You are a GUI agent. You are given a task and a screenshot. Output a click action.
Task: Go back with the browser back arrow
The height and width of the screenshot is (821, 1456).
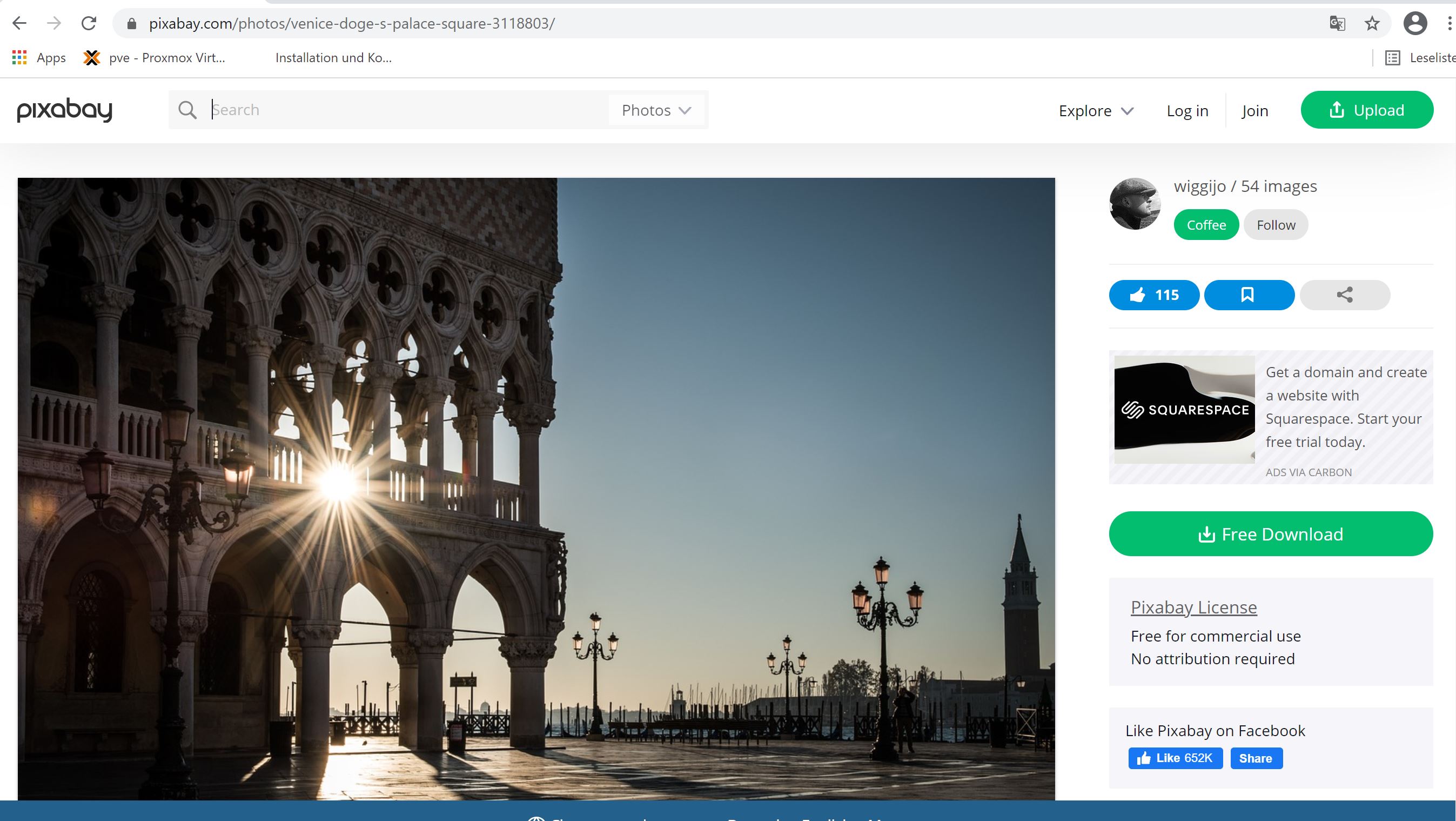pos(20,23)
